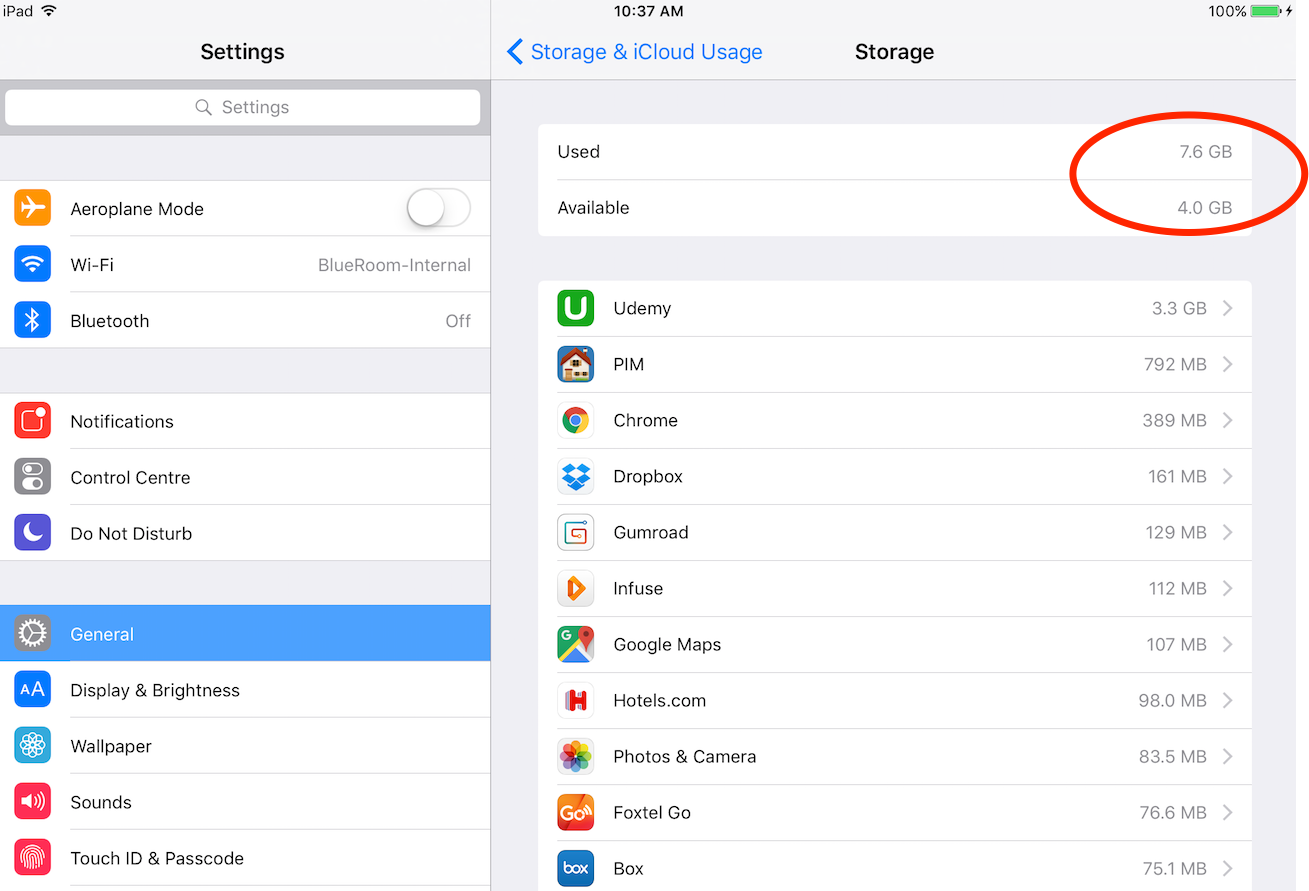Tap the Udemy 3.3 GB size
The image size is (1309, 891).
tap(1179, 308)
